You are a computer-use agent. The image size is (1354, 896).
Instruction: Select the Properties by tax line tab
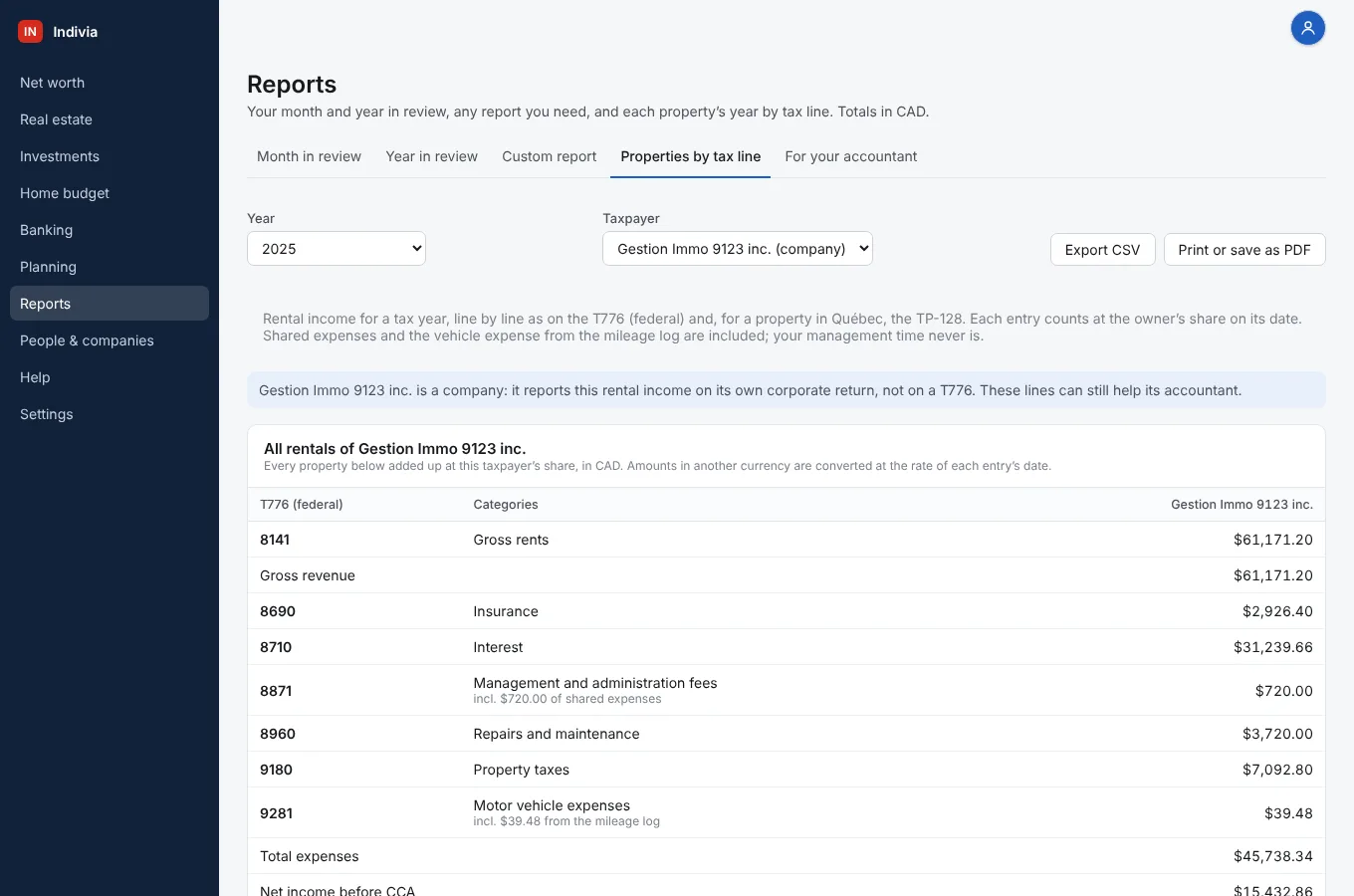pos(691,156)
